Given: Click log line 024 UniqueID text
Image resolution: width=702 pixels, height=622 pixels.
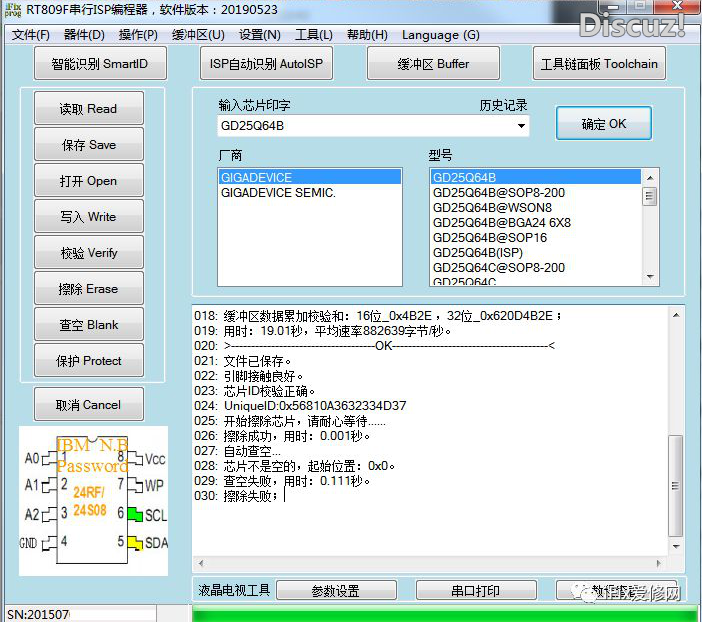Looking at the screenshot, I should tap(300, 406).
